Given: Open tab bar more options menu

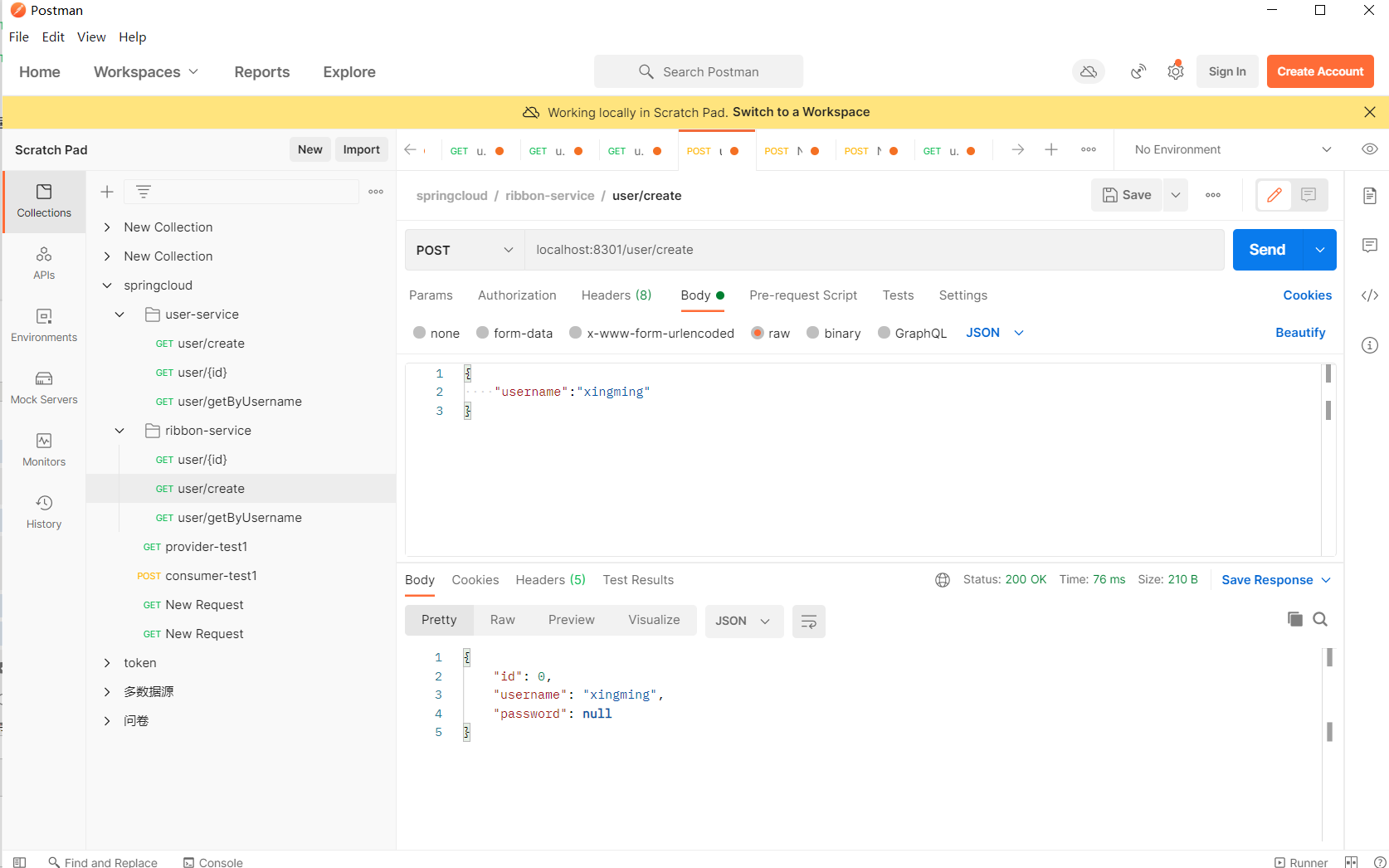Looking at the screenshot, I should point(1089,149).
